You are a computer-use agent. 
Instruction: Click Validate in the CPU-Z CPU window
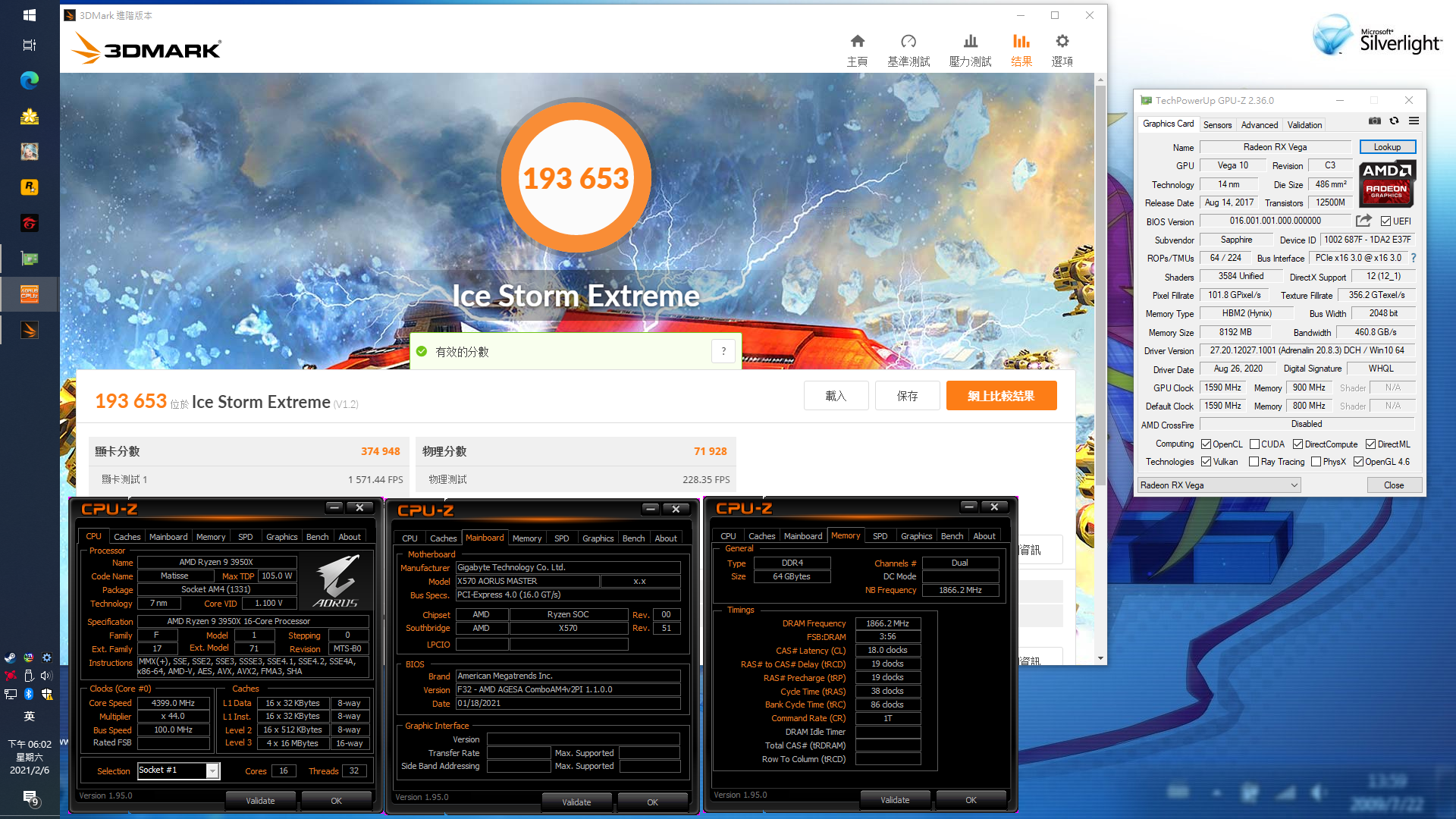click(260, 801)
